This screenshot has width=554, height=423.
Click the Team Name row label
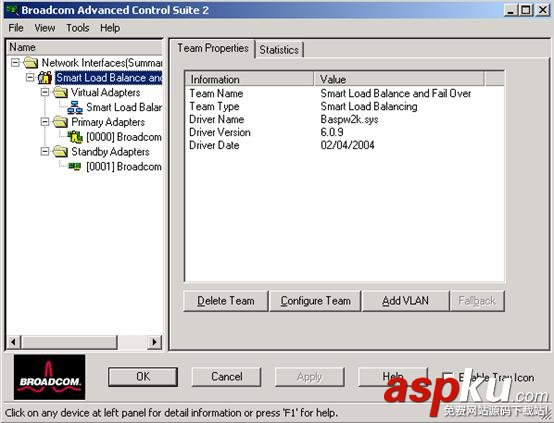[216, 94]
